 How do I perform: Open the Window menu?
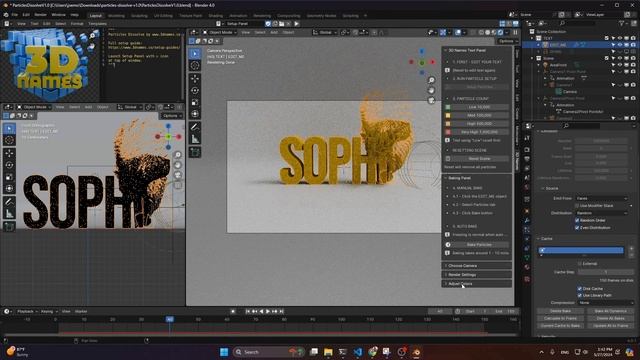coord(58,15)
